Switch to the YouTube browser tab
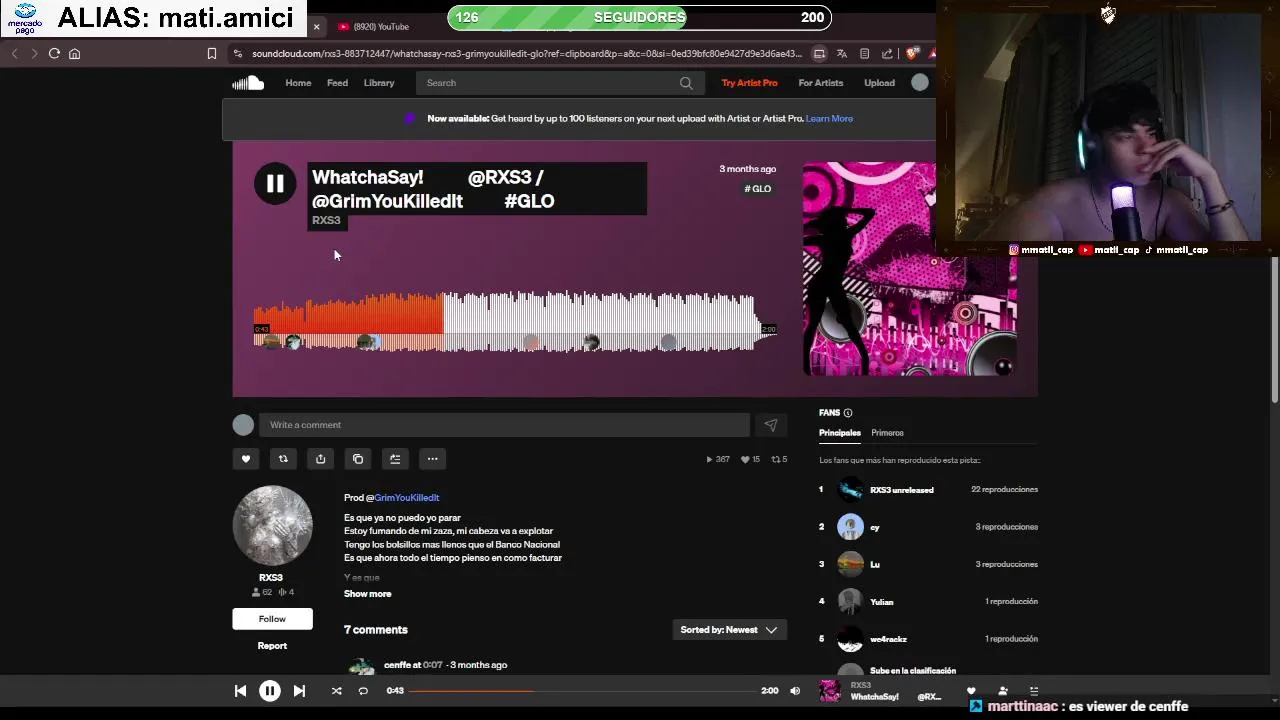This screenshot has height=720, width=1280. tap(381, 27)
